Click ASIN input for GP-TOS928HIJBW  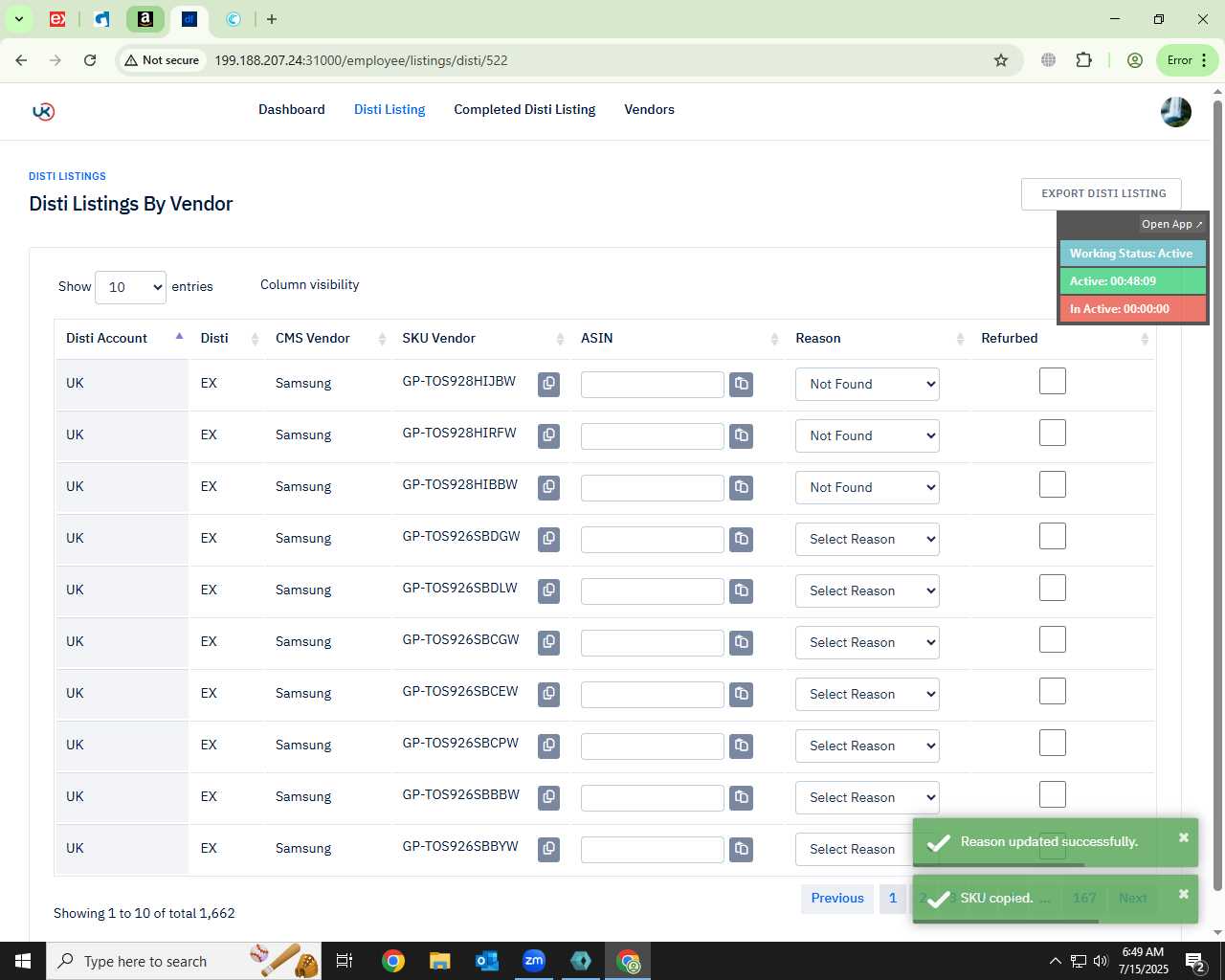pos(653,385)
